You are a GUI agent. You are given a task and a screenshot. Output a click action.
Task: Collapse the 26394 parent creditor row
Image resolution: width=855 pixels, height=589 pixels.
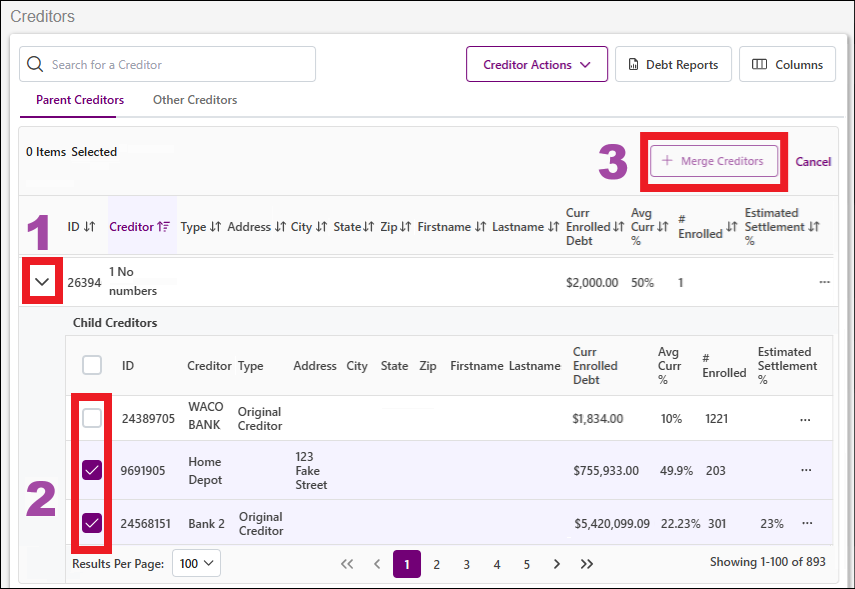click(x=42, y=281)
